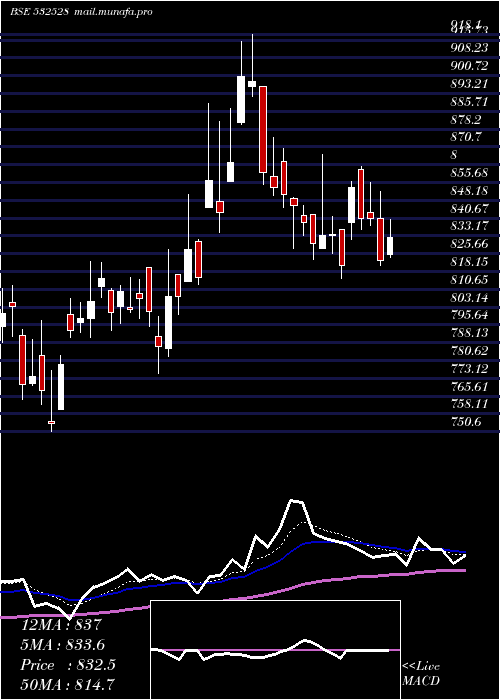This screenshot has width=500, height=700.
Task: Click the 893.21 price level label
Action: [x=468, y=84]
